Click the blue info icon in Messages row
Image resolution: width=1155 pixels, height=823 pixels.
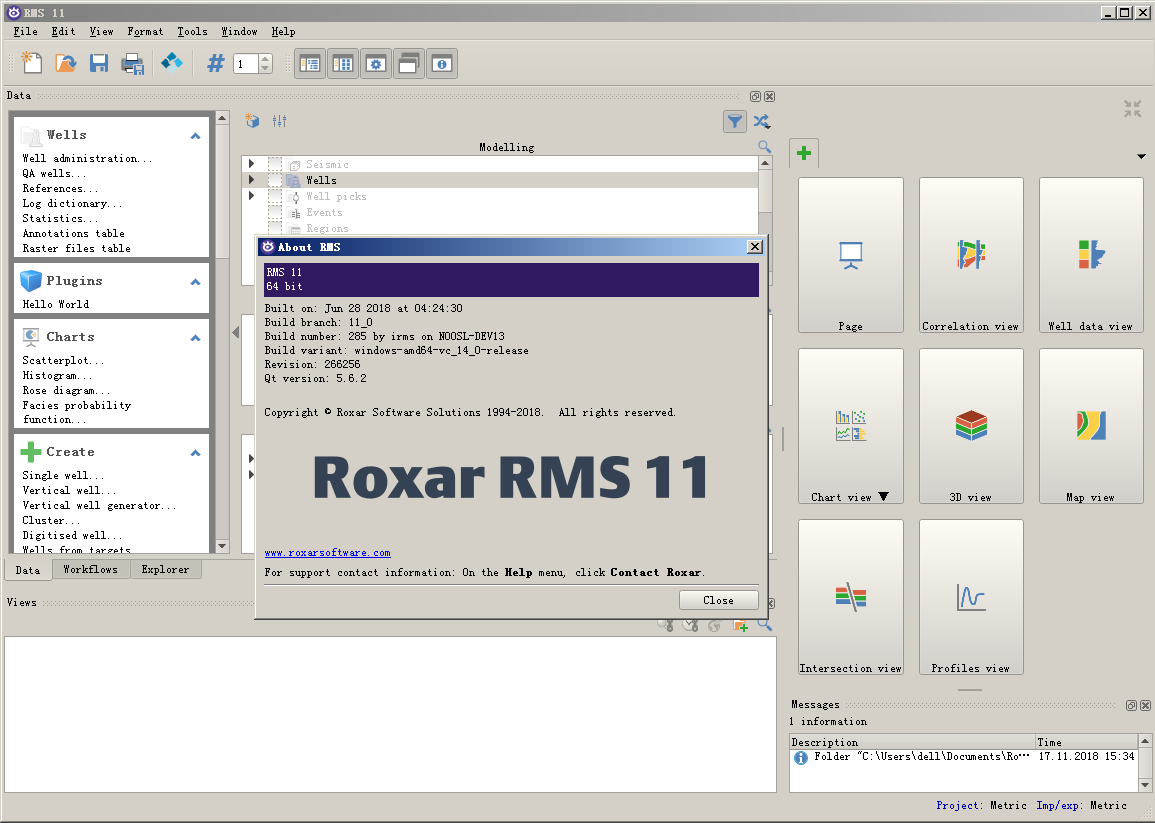click(x=801, y=757)
